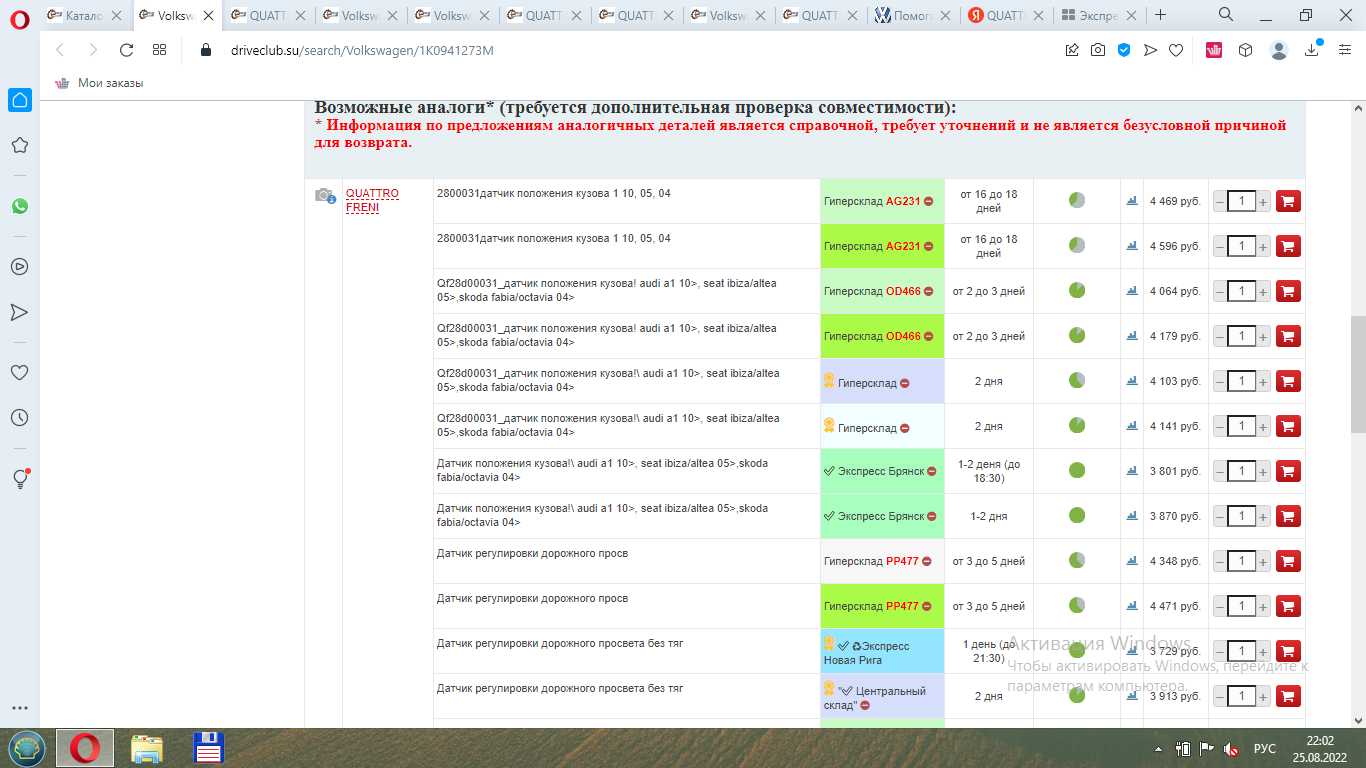
Task: Click the blue ad blocker shield icon
Action: pos(1124,50)
